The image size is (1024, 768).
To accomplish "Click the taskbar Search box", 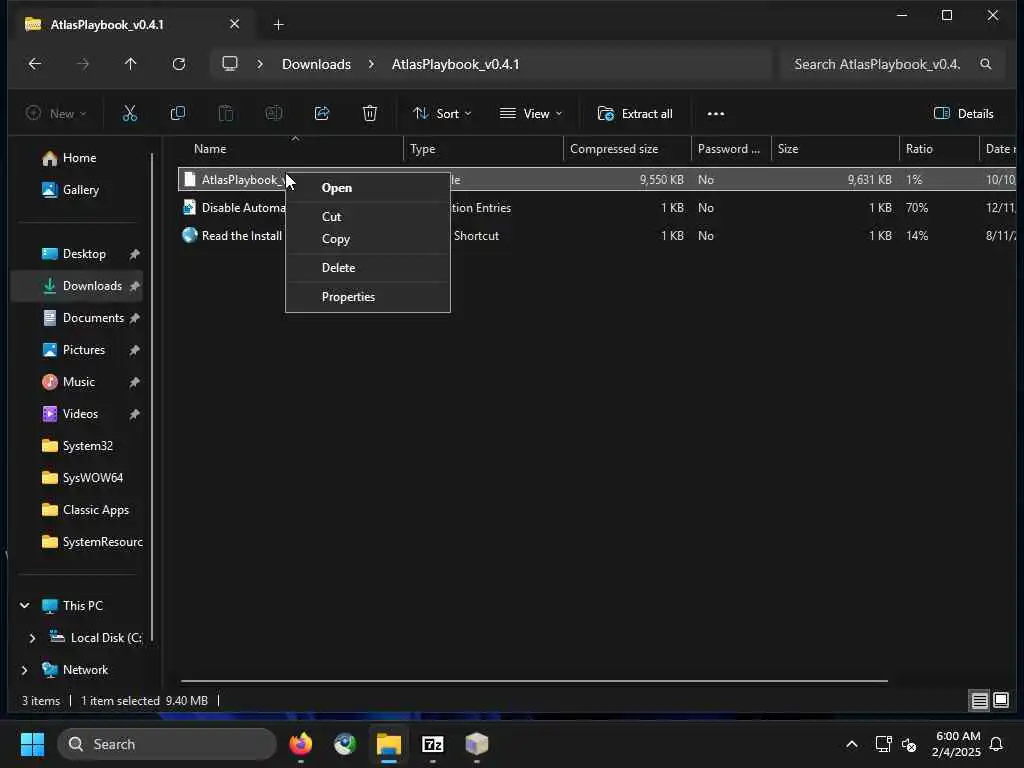I will pos(167,744).
